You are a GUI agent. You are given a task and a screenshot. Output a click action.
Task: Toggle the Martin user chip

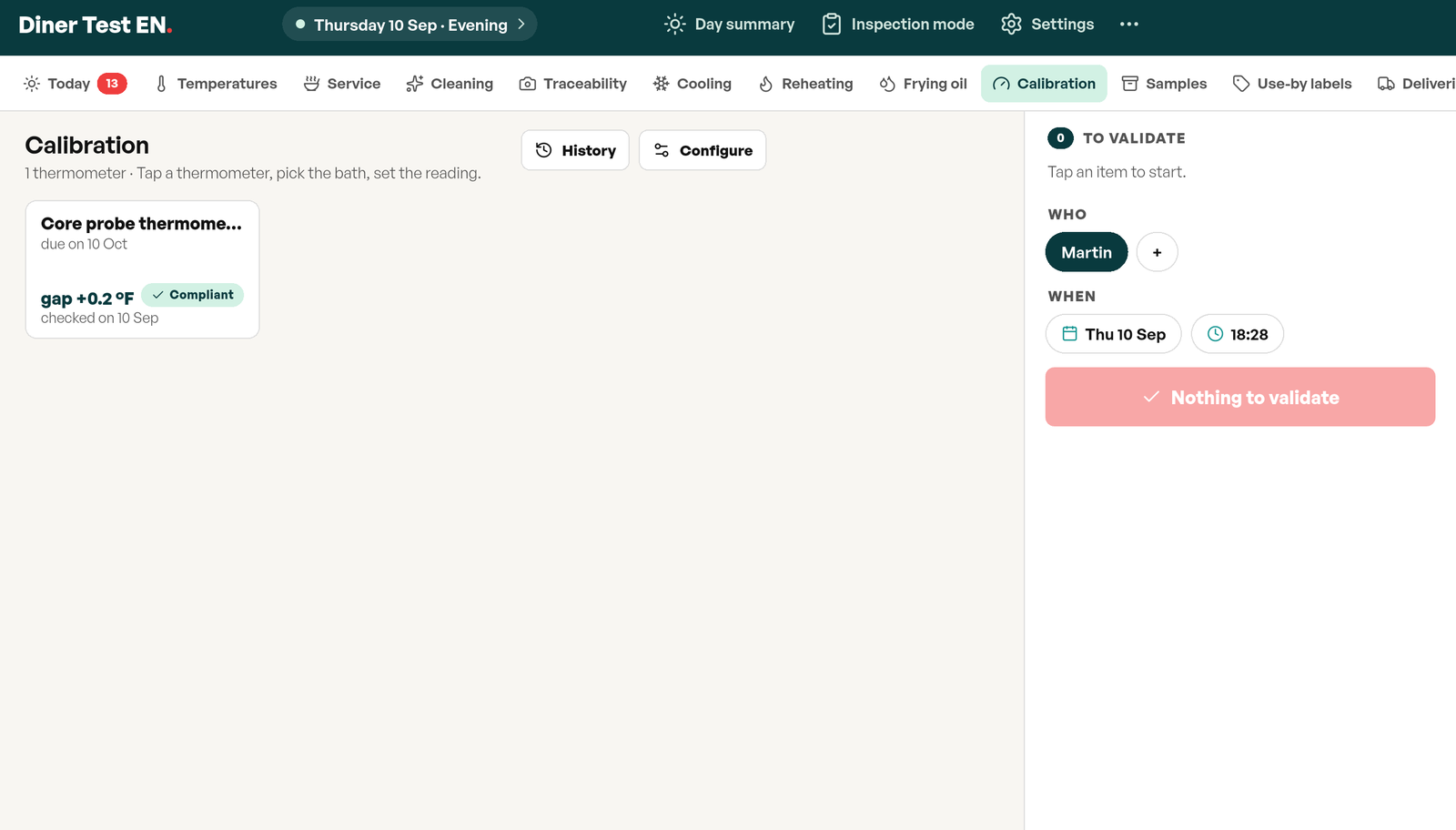click(1087, 252)
